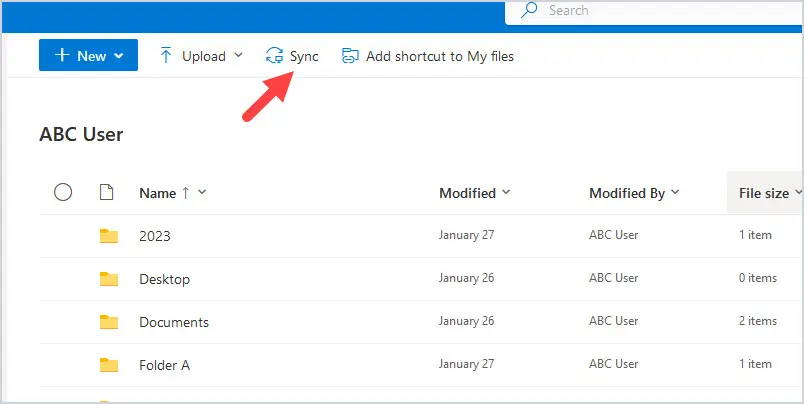Click the ABC User heading
The width and height of the screenshot is (804, 404).
click(81, 135)
